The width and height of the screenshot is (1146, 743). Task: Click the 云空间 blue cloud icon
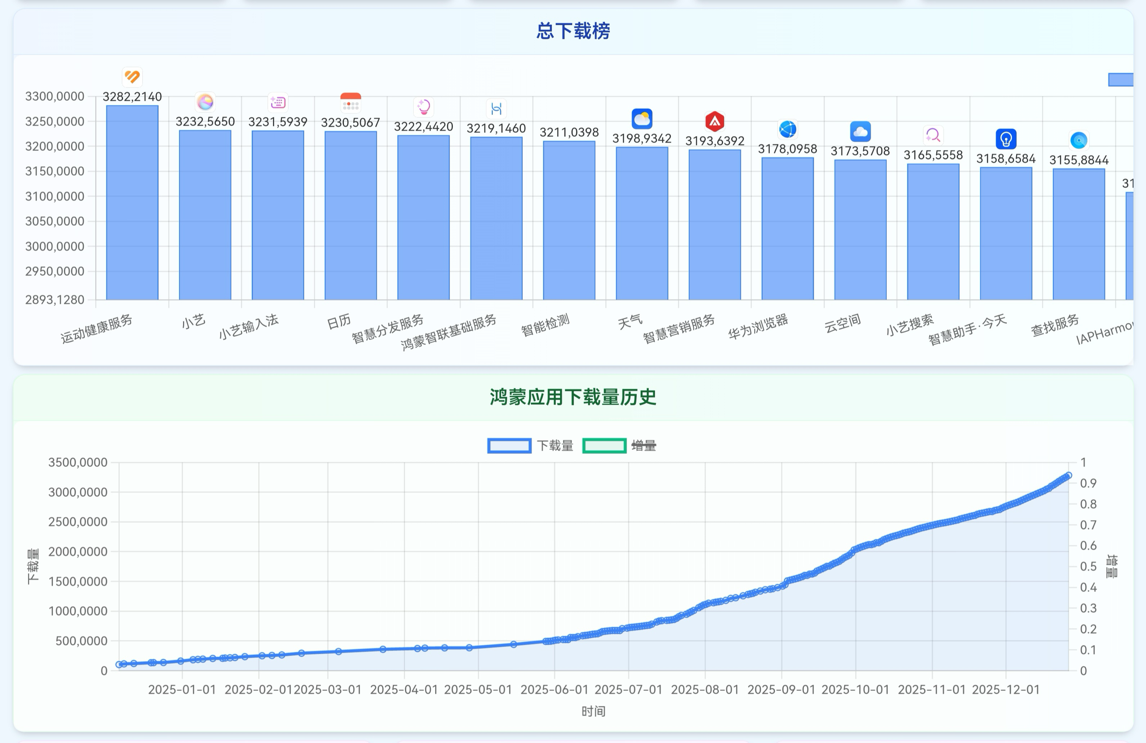[x=860, y=131]
